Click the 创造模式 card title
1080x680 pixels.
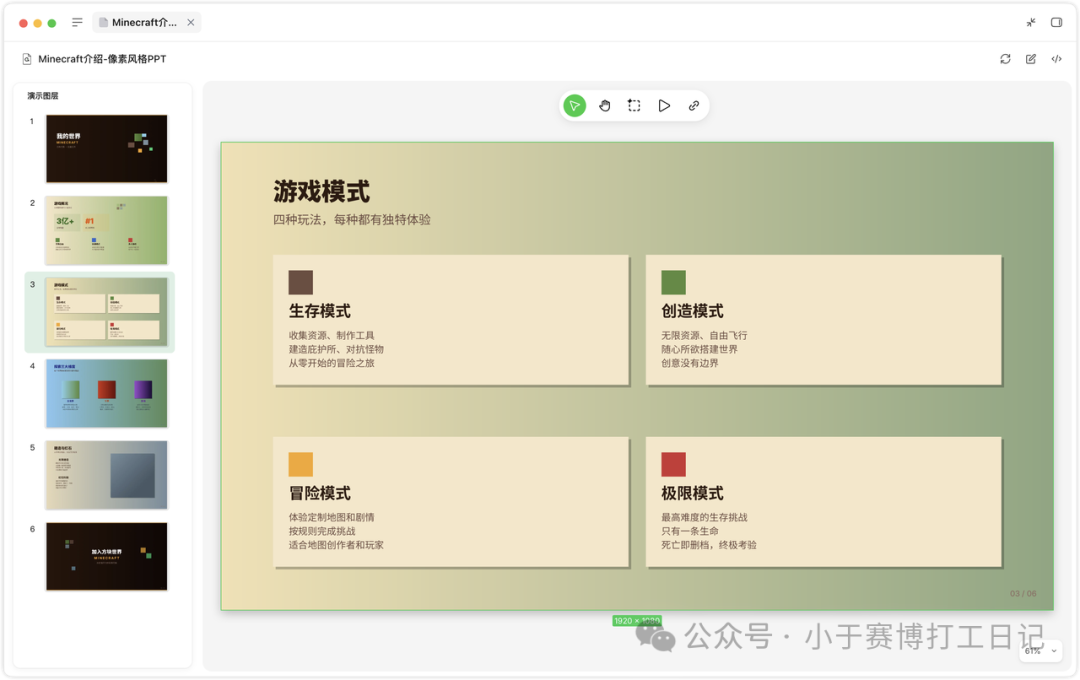[x=692, y=311]
